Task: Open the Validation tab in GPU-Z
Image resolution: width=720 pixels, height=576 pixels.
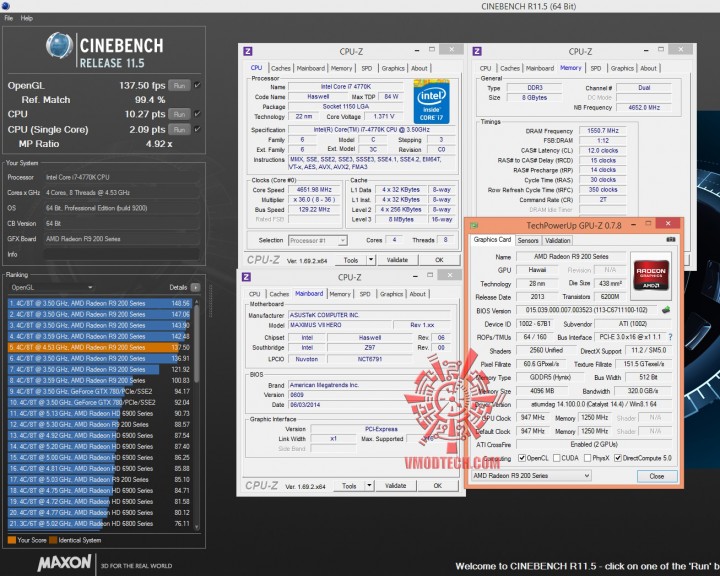Action: click(x=557, y=240)
